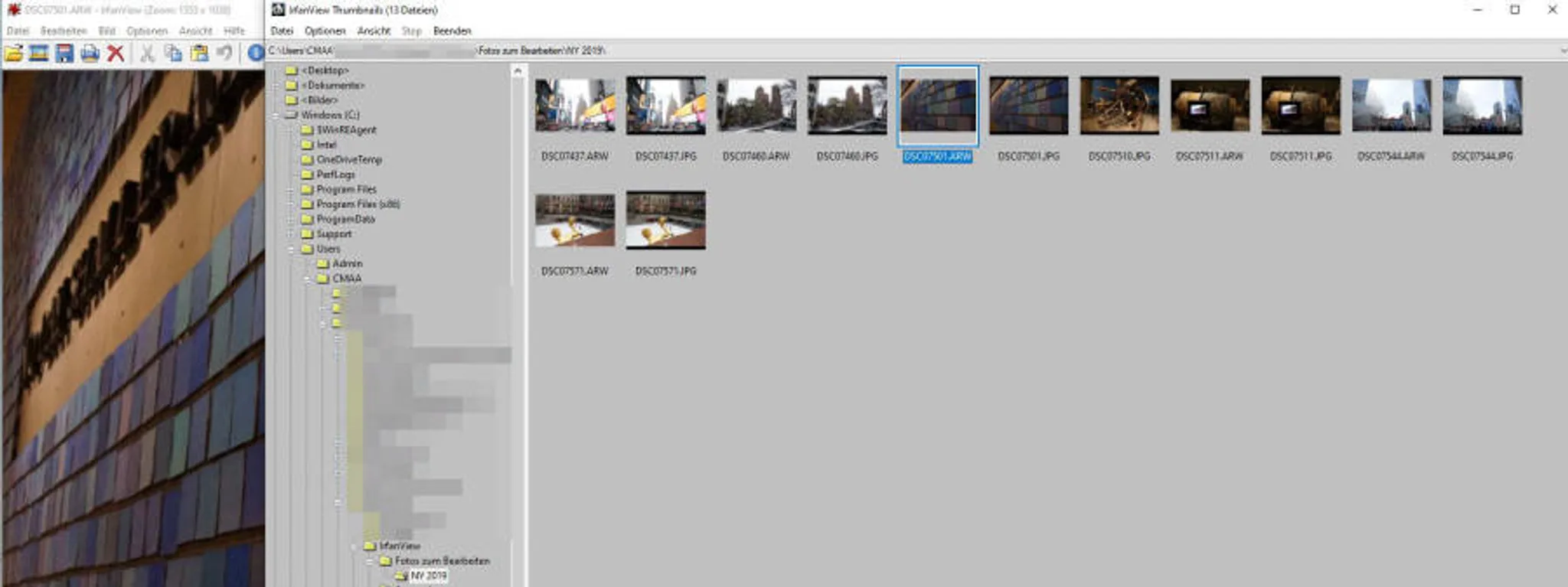Collapse Fotos zum Bearbeiten folder node
This screenshot has width=1568, height=587.
coord(369,561)
